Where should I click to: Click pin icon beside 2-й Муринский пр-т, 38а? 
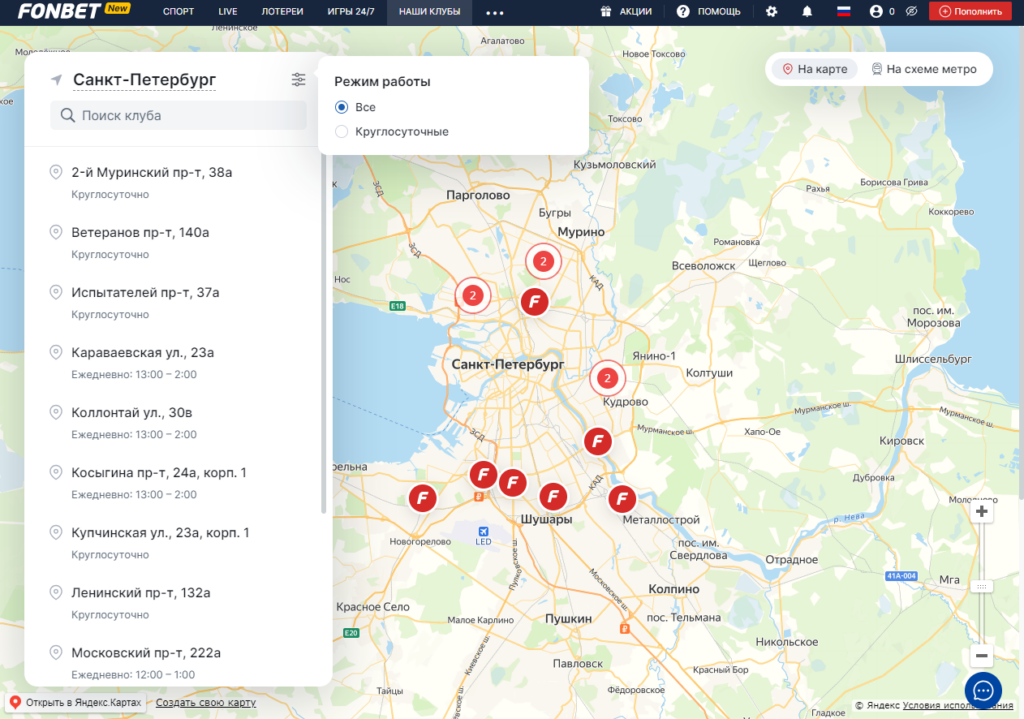click(x=56, y=172)
